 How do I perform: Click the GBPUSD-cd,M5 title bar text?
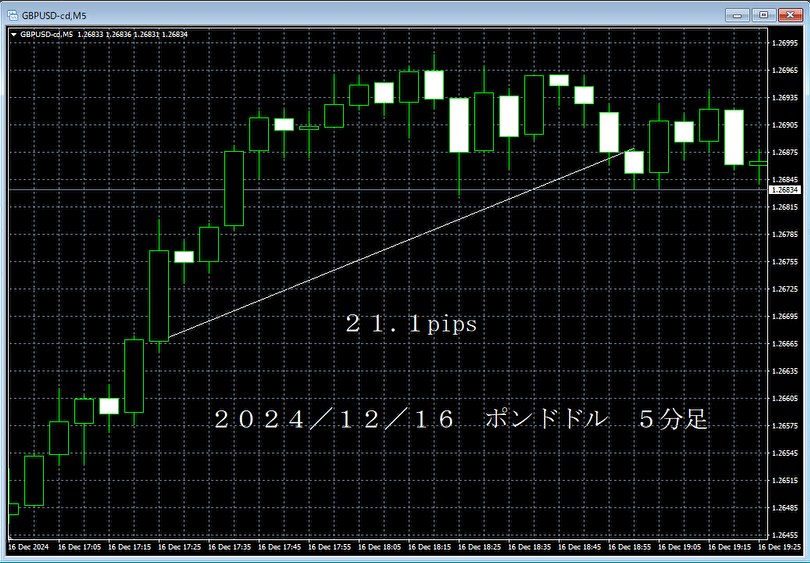pyautogui.click(x=54, y=15)
